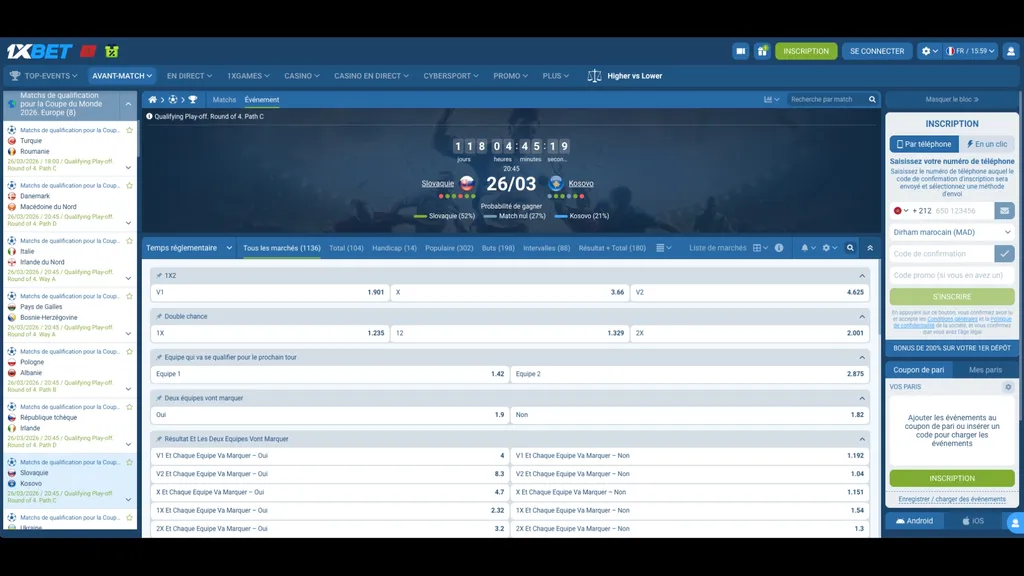Open the CASINO menu
This screenshot has height=576, width=1024.
point(301,76)
